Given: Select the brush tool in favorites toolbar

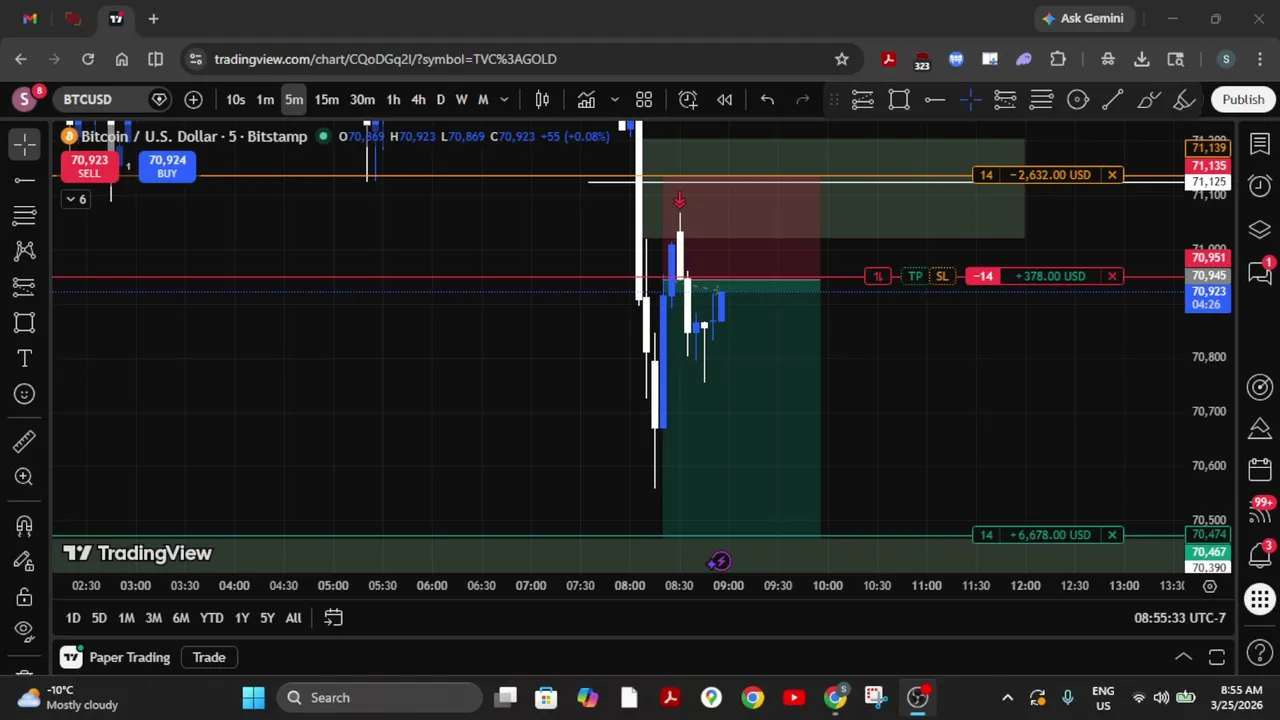Looking at the screenshot, I should coord(1148,99).
